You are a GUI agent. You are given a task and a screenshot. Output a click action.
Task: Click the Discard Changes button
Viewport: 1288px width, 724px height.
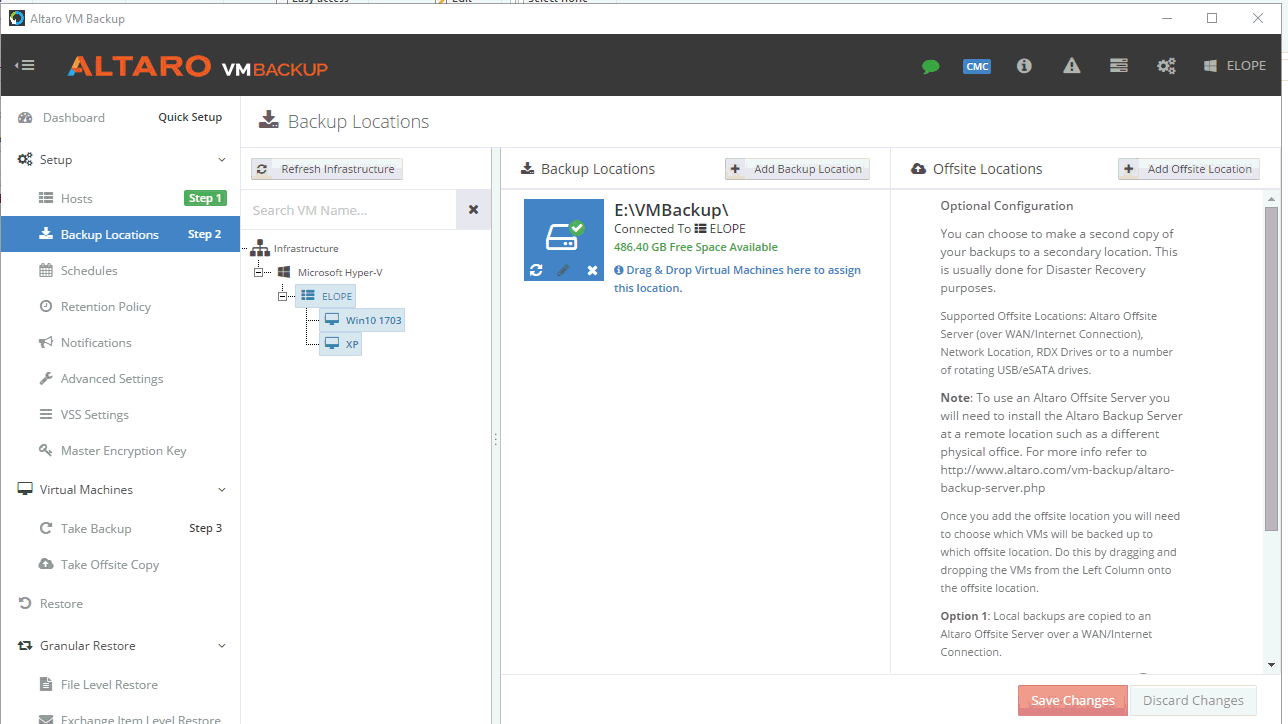[1193, 700]
